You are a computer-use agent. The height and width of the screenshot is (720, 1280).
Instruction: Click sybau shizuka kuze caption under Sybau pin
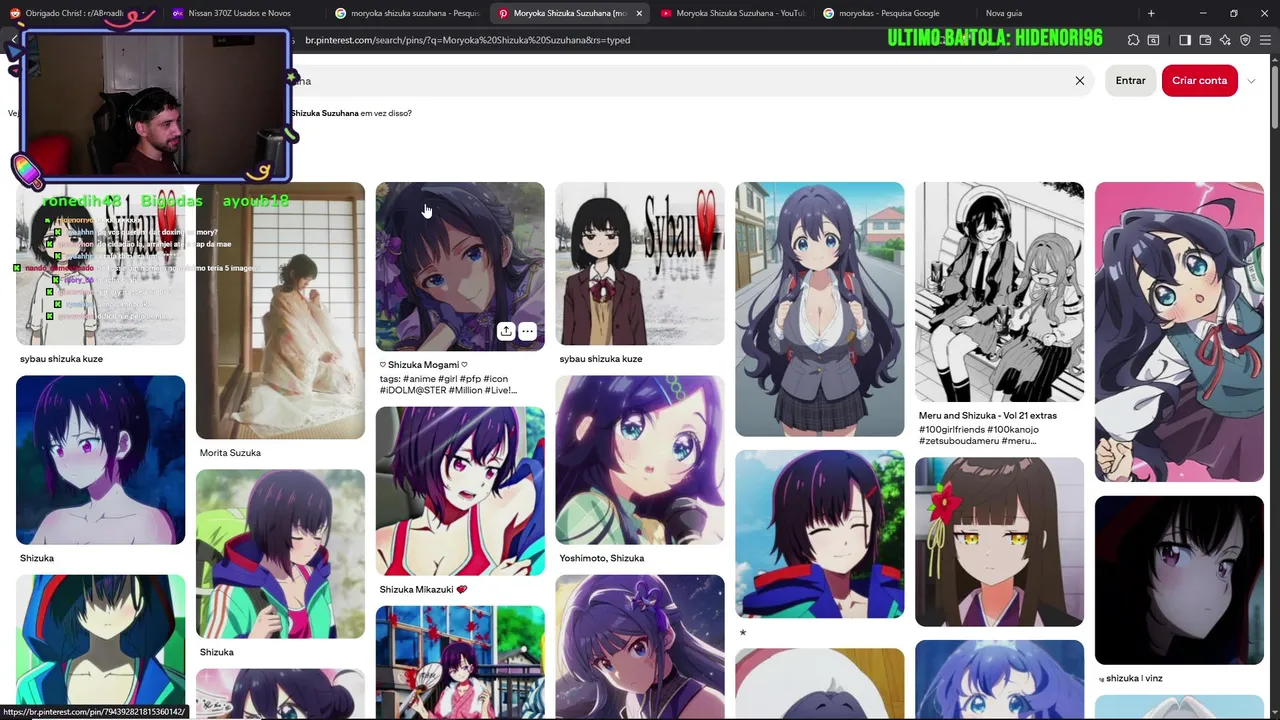click(x=601, y=359)
